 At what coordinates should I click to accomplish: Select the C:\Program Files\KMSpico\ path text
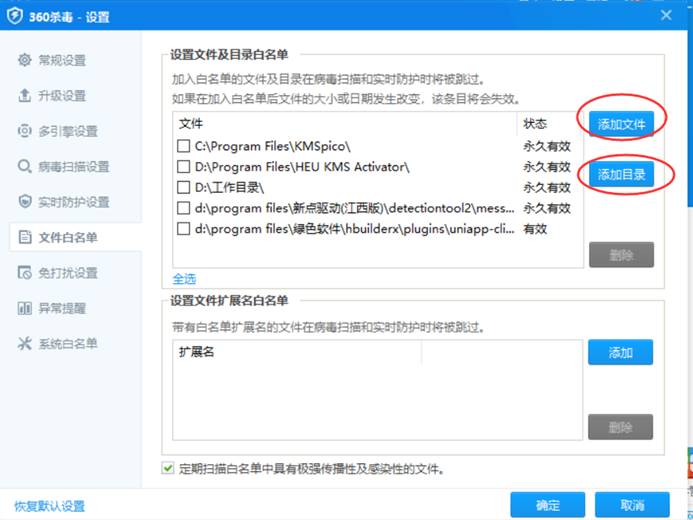click(273, 146)
